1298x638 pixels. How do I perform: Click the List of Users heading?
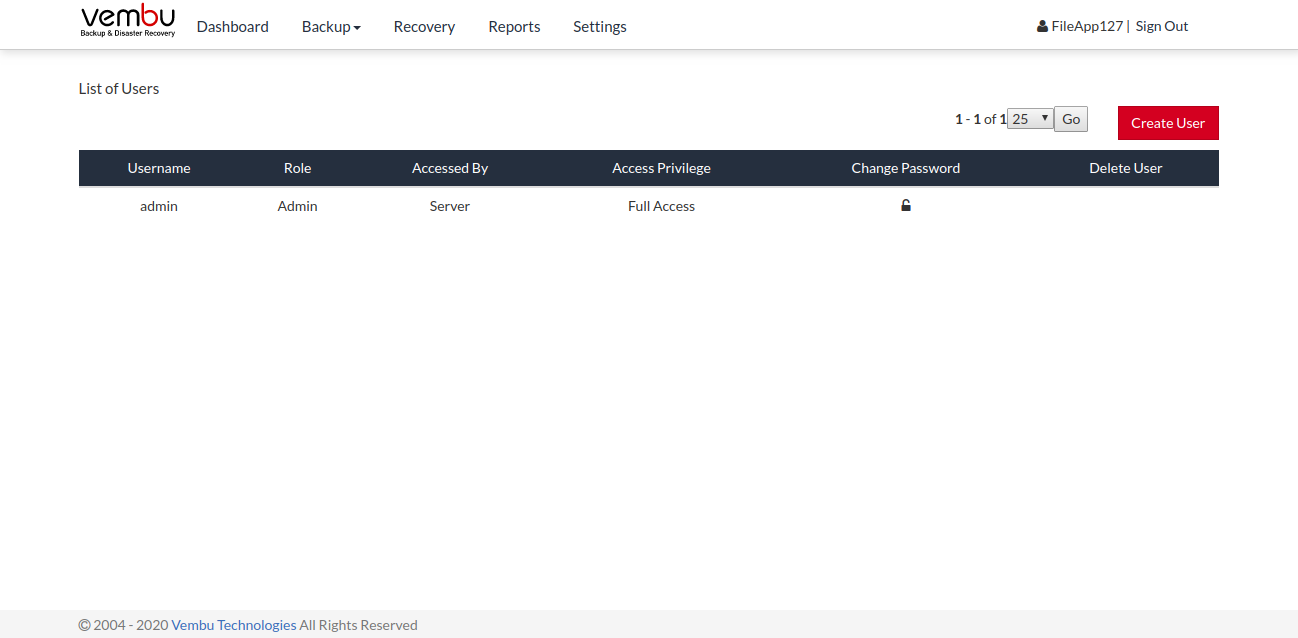pyautogui.click(x=119, y=89)
